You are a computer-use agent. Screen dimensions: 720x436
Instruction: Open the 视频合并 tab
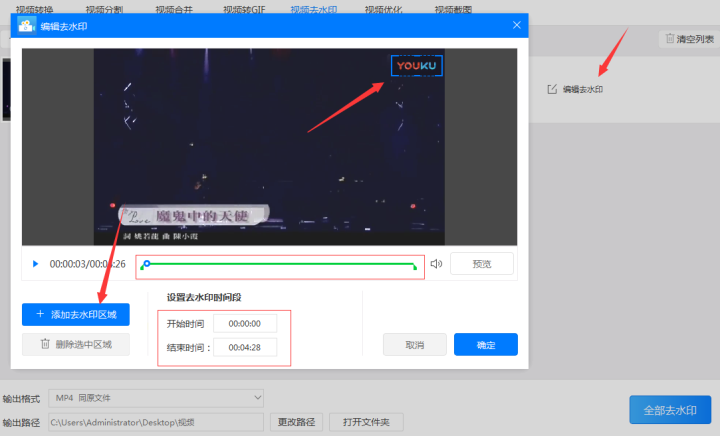click(174, 9)
